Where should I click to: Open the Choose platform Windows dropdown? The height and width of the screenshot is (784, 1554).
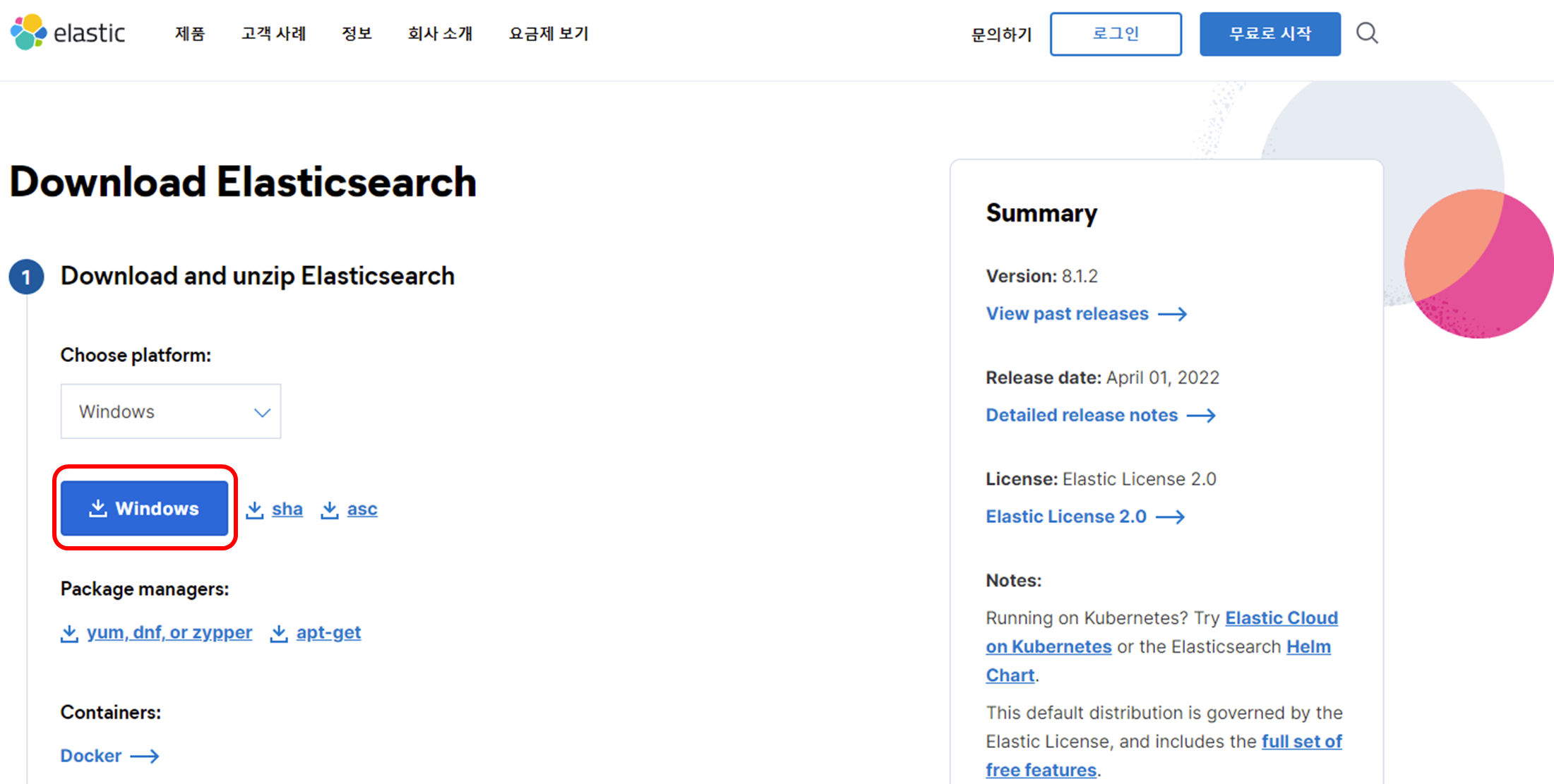(x=171, y=411)
